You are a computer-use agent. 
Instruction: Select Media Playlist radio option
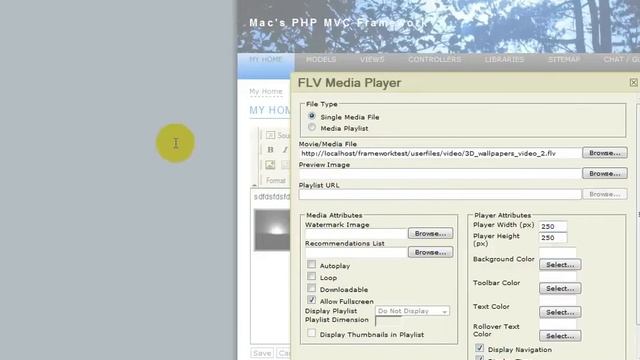pyautogui.click(x=312, y=127)
